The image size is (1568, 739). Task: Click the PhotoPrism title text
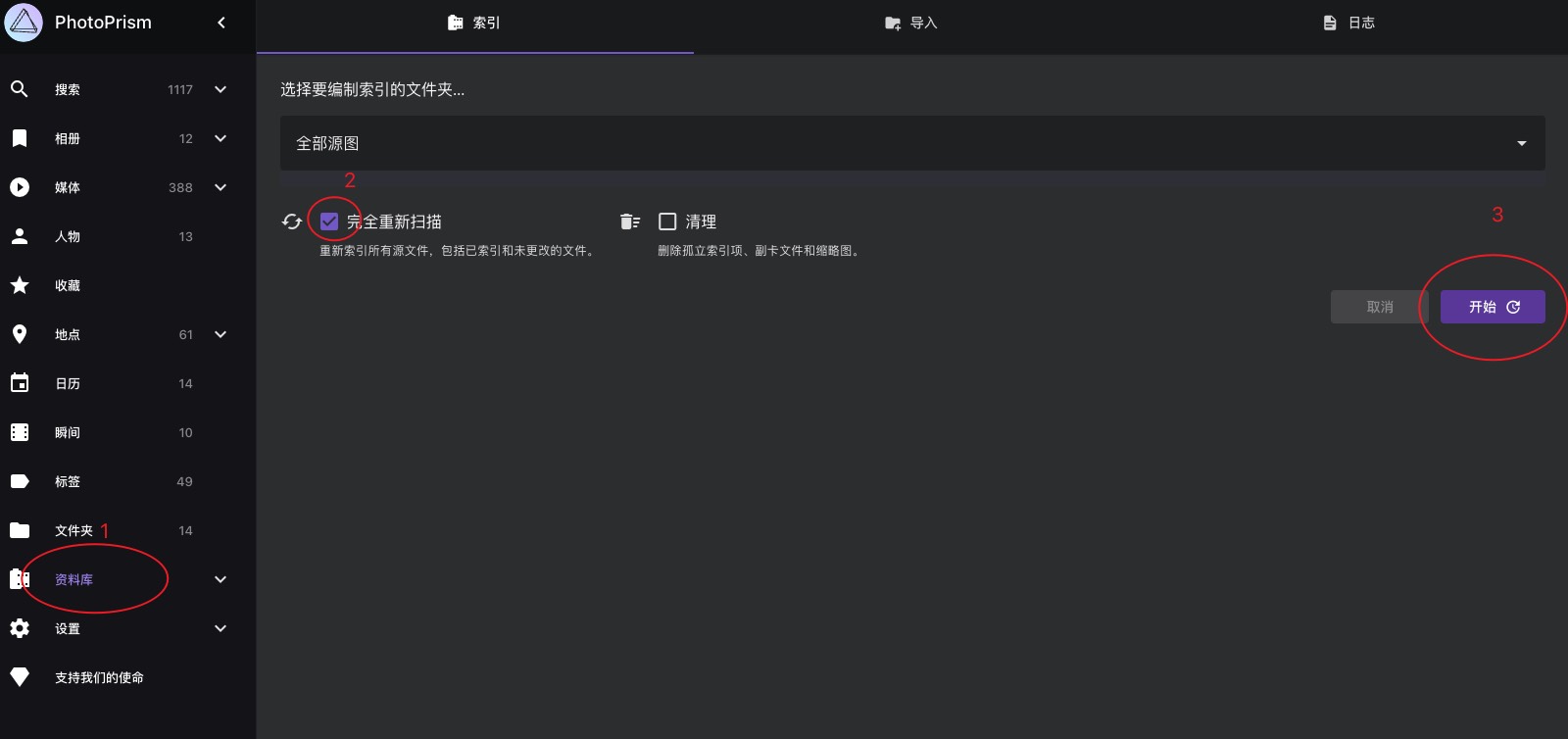pyautogui.click(x=103, y=23)
